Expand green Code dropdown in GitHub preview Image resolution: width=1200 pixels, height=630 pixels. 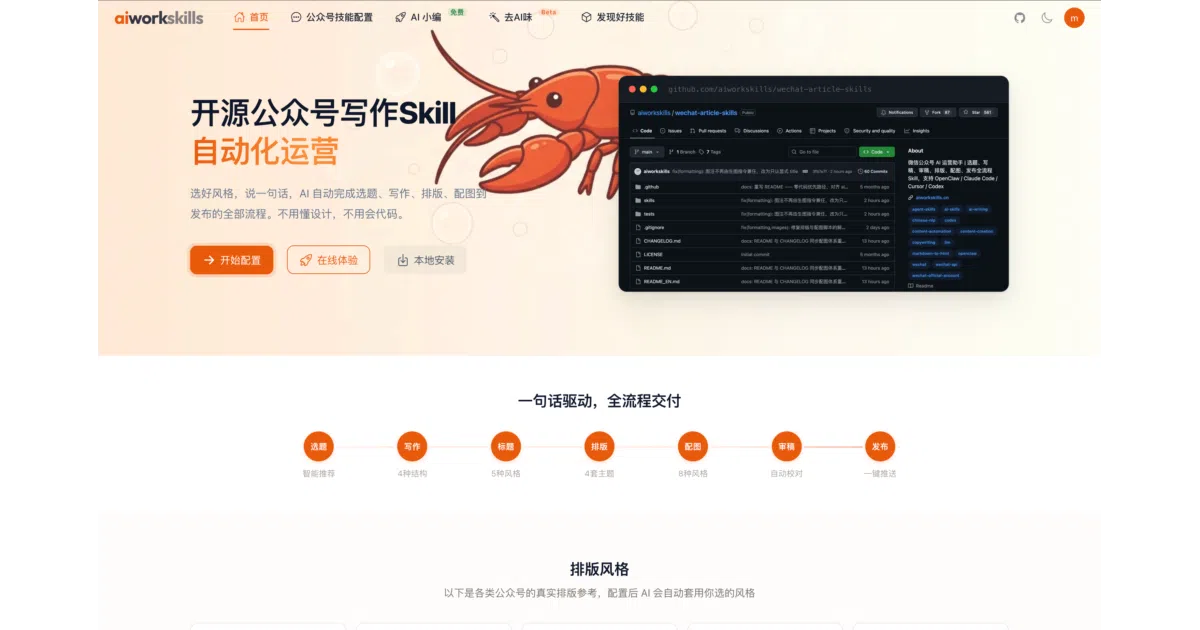pyautogui.click(x=876, y=152)
